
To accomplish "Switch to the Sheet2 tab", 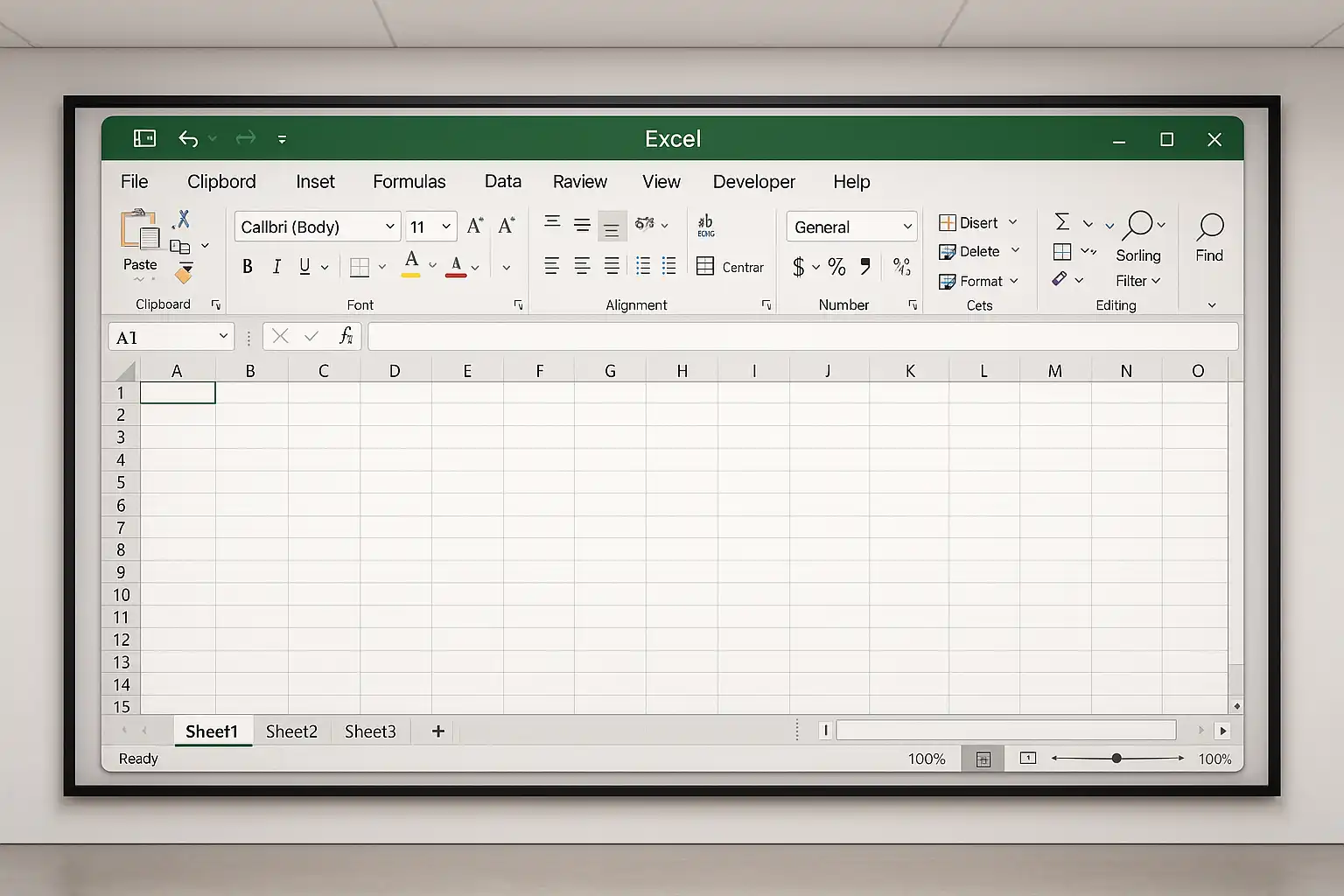I will pyautogui.click(x=291, y=731).
